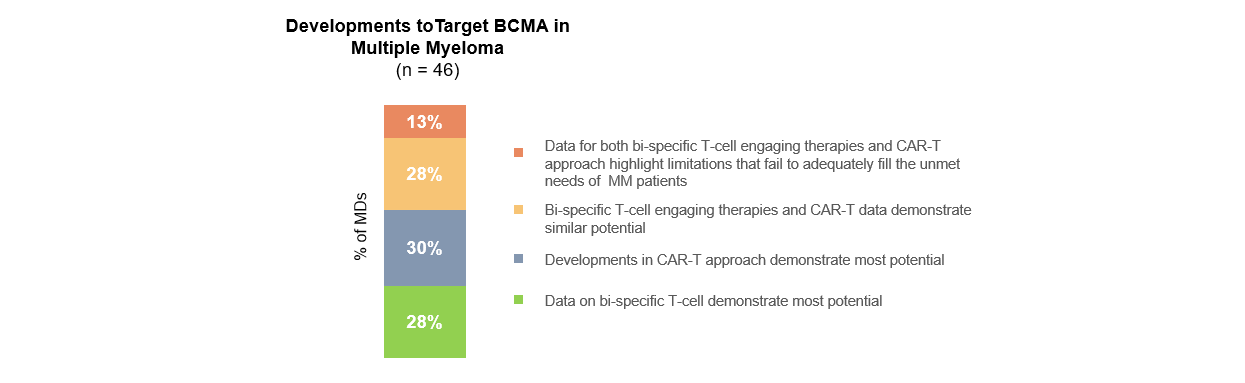Select the green 28% bar segment

pyautogui.click(x=425, y=322)
